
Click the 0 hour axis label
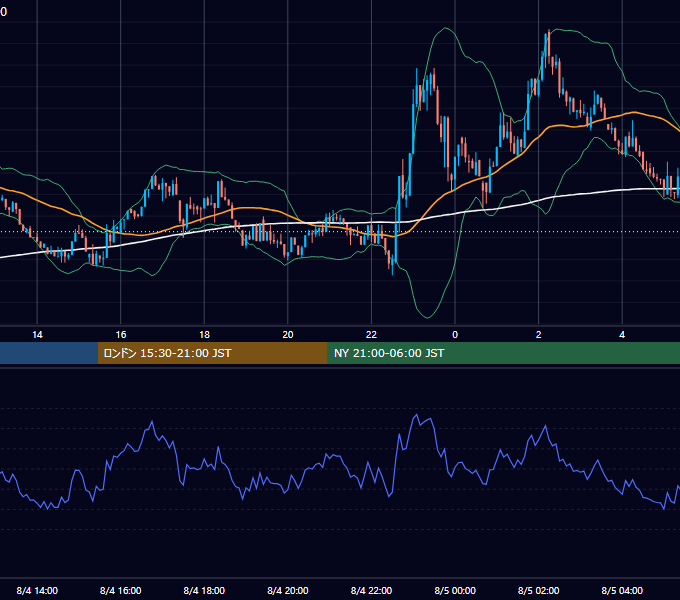click(455, 335)
